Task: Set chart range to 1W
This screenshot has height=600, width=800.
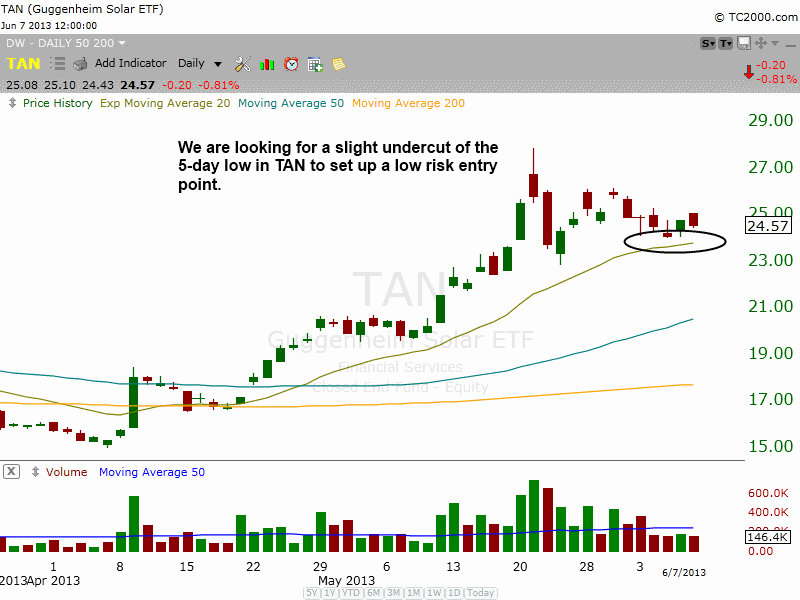Action: click(x=434, y=593)
